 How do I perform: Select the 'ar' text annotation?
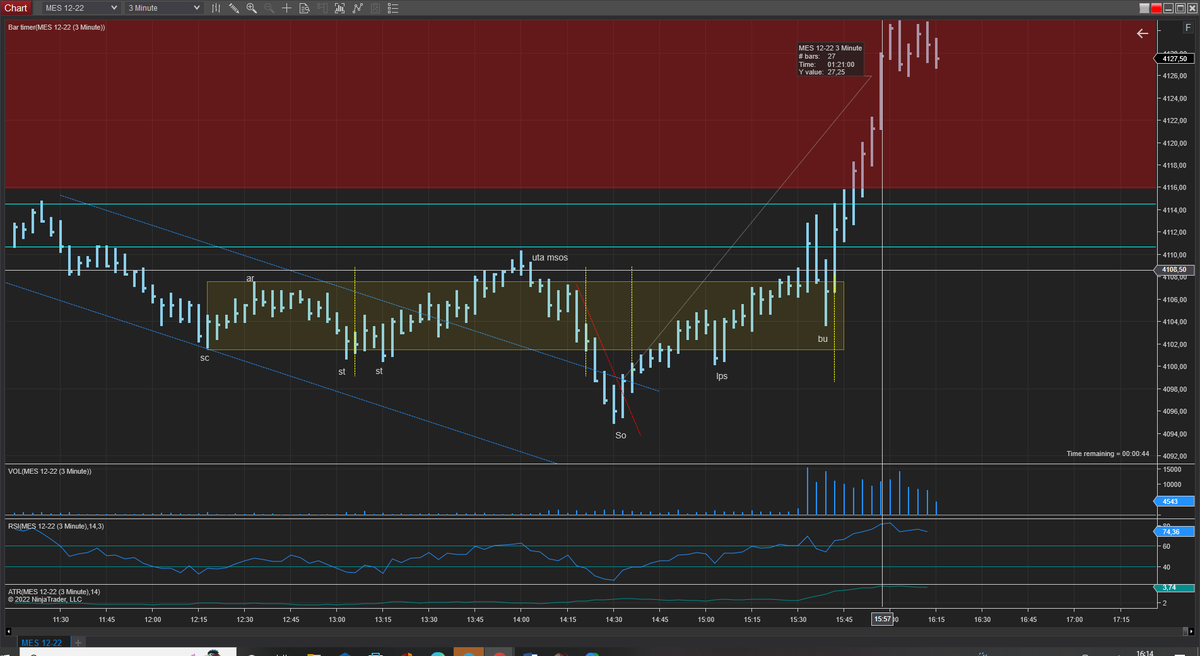pos(251,277)
